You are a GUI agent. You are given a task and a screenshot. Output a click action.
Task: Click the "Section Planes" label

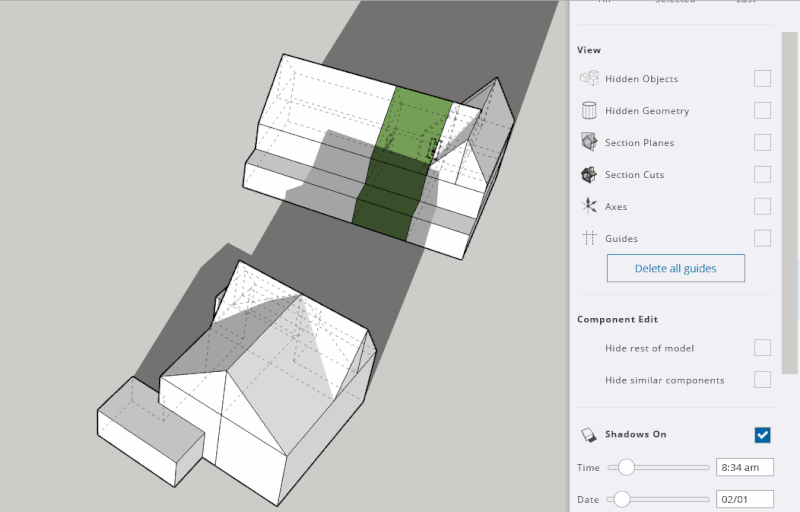tap(639, 143)
